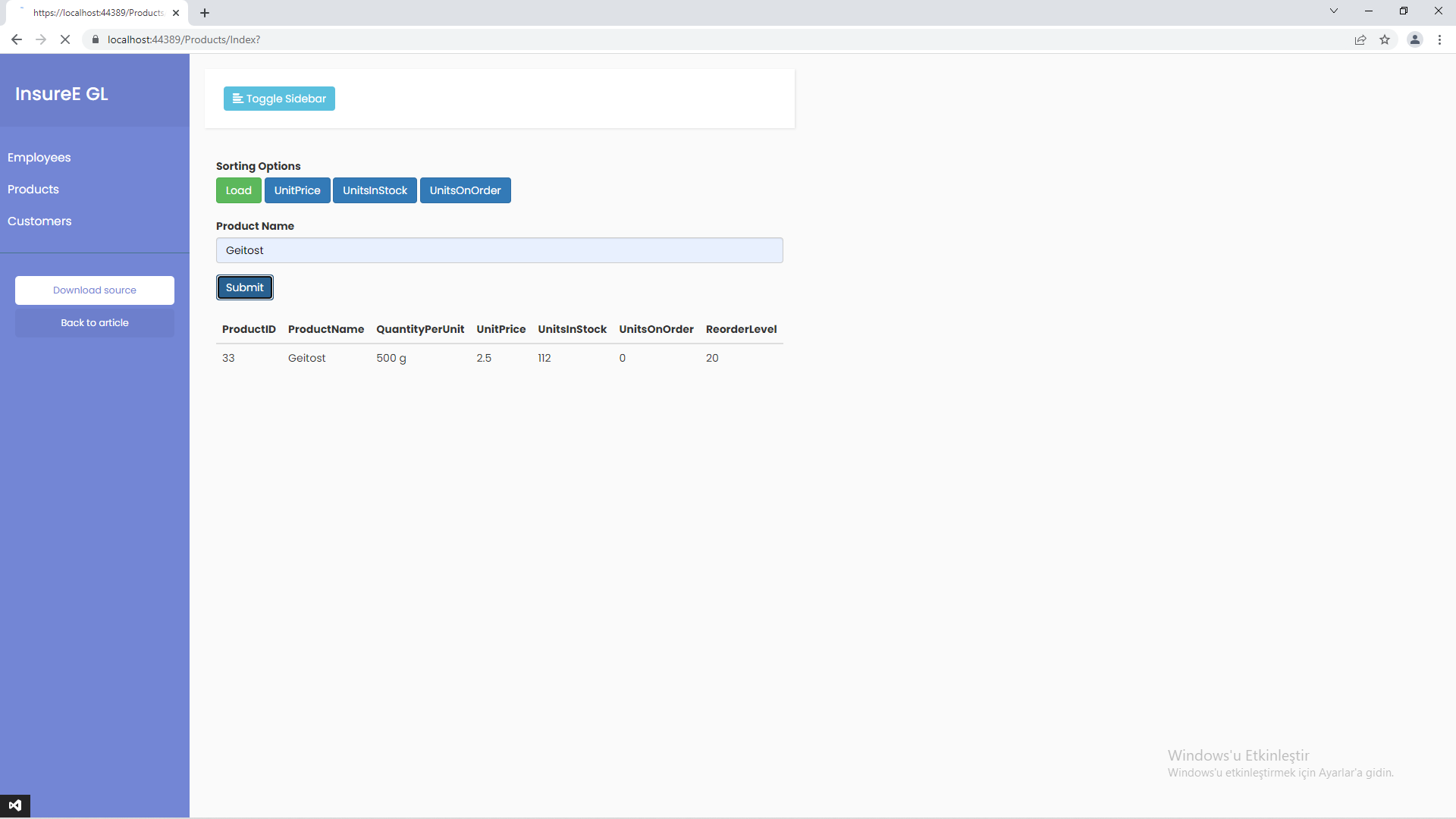
Task: Click the Visual Studio debug icon bottom left
Action: click(x=16, y=805)
